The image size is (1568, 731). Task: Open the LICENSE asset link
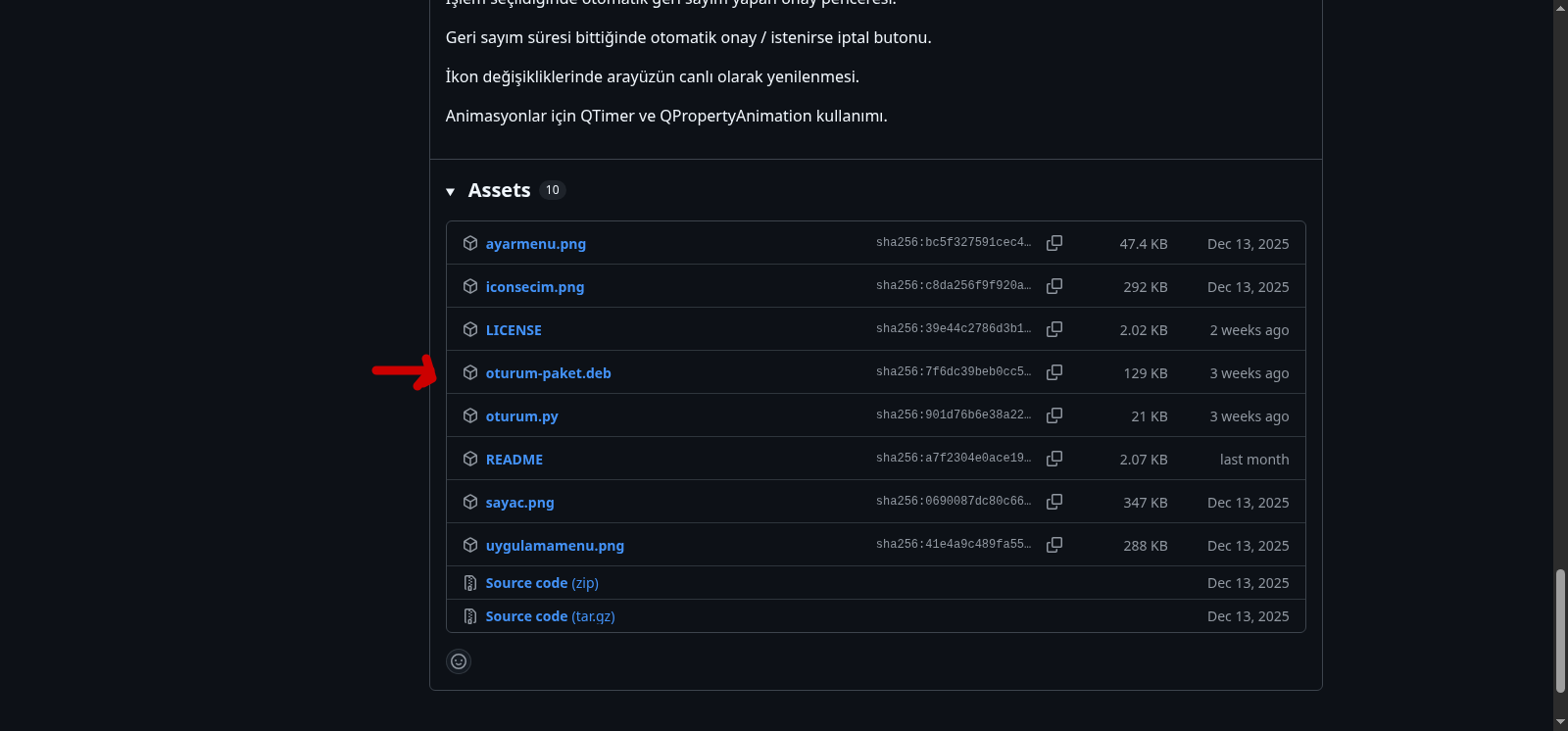(x=514, y=330)
